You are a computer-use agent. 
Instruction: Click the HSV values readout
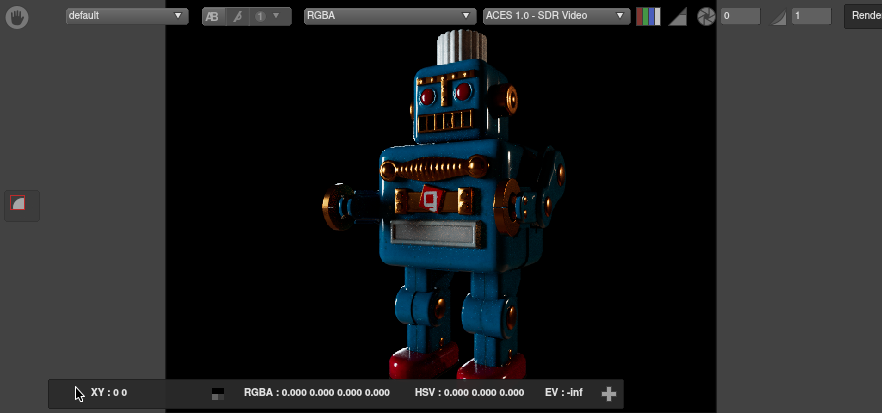(x=469, y=393)
